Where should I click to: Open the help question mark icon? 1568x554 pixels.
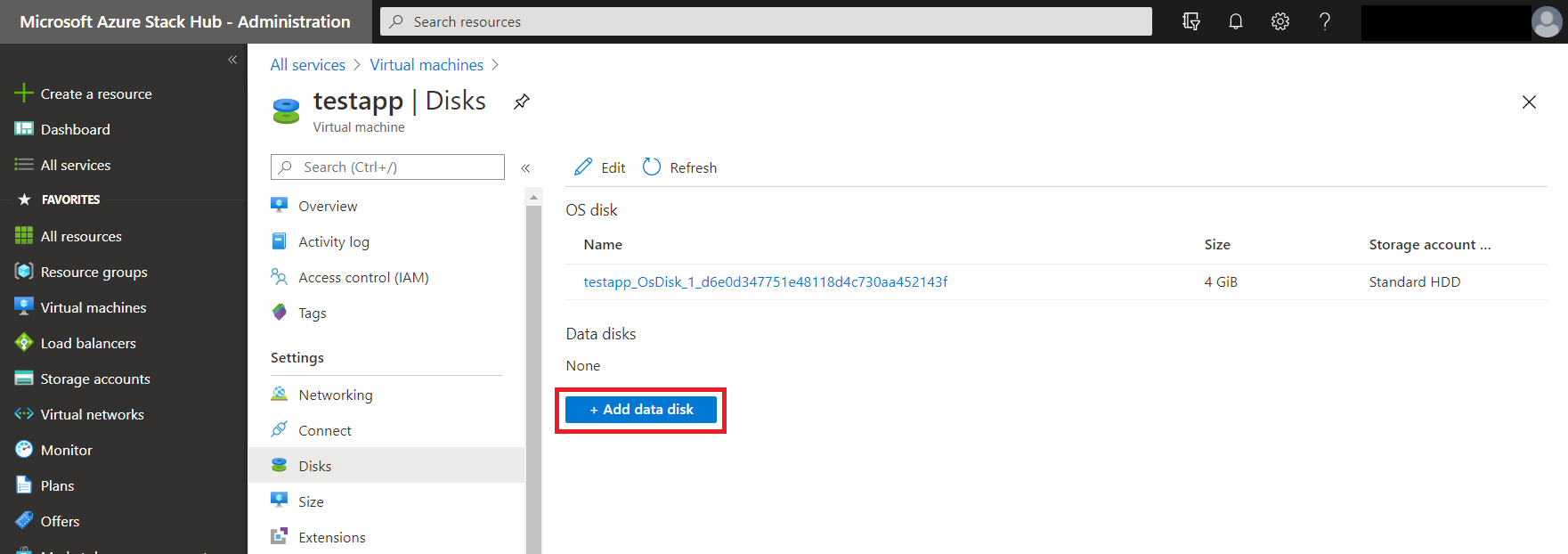click(1325, 21)
